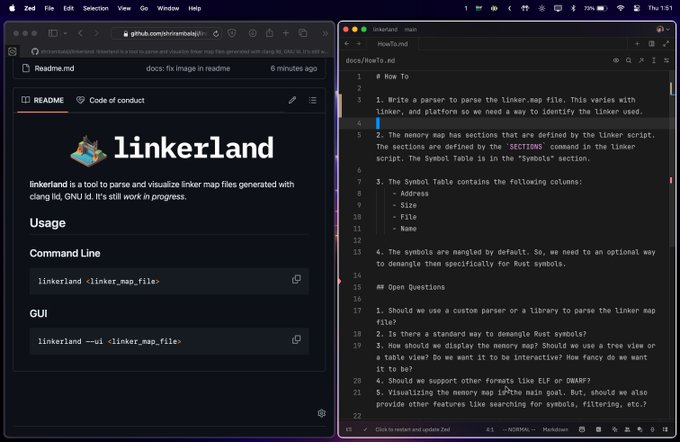Copy the 'linkerland --ui' command
The width and height of the screenshot is (680, 442).
[x=296, y=340]
